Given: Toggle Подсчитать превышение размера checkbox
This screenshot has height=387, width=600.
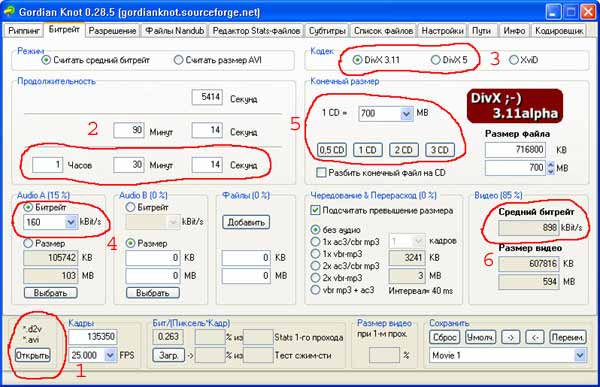Looking at the screenshot, I should [x=315, y=210].
